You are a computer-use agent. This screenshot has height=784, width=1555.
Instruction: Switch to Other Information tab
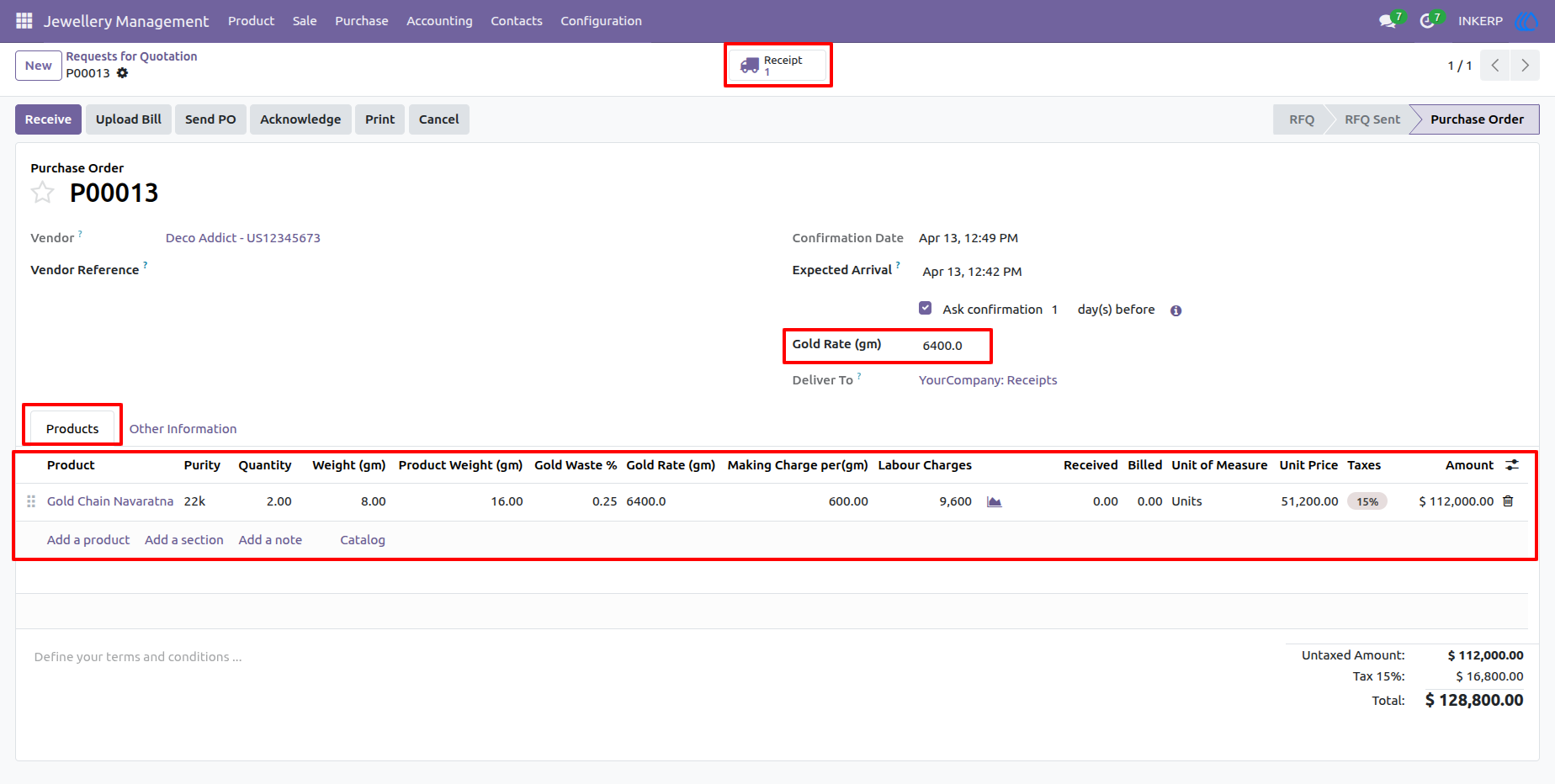point(183,429)
